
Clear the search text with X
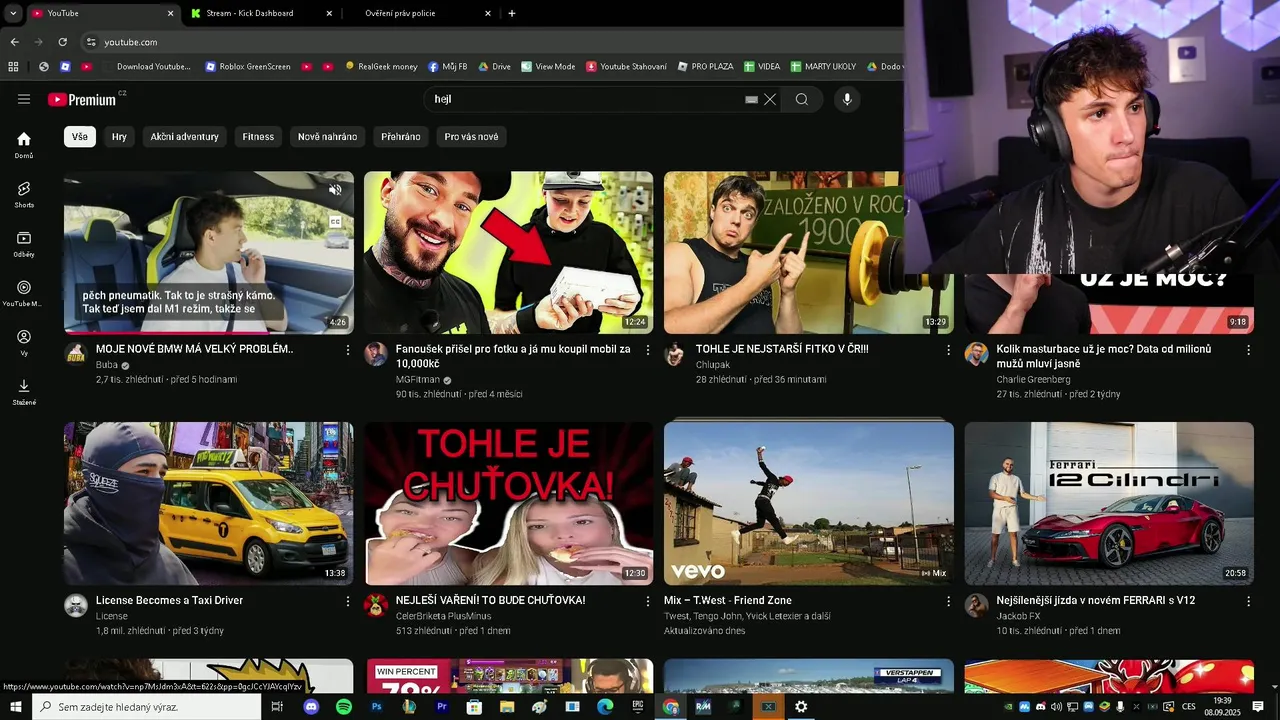click(x=770, y=99)
